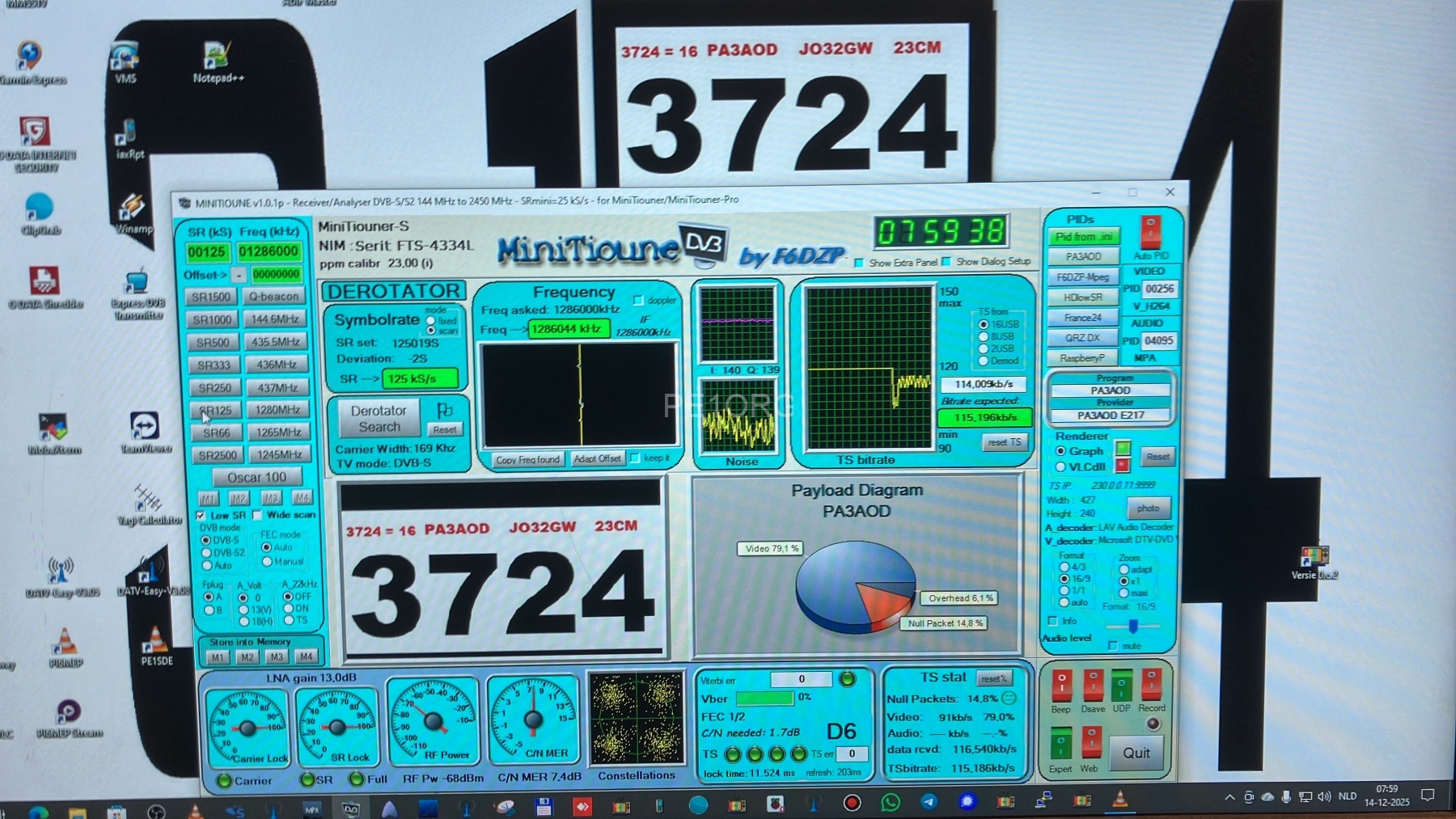Switch on the Record rocker switch

pos(1150,685)
